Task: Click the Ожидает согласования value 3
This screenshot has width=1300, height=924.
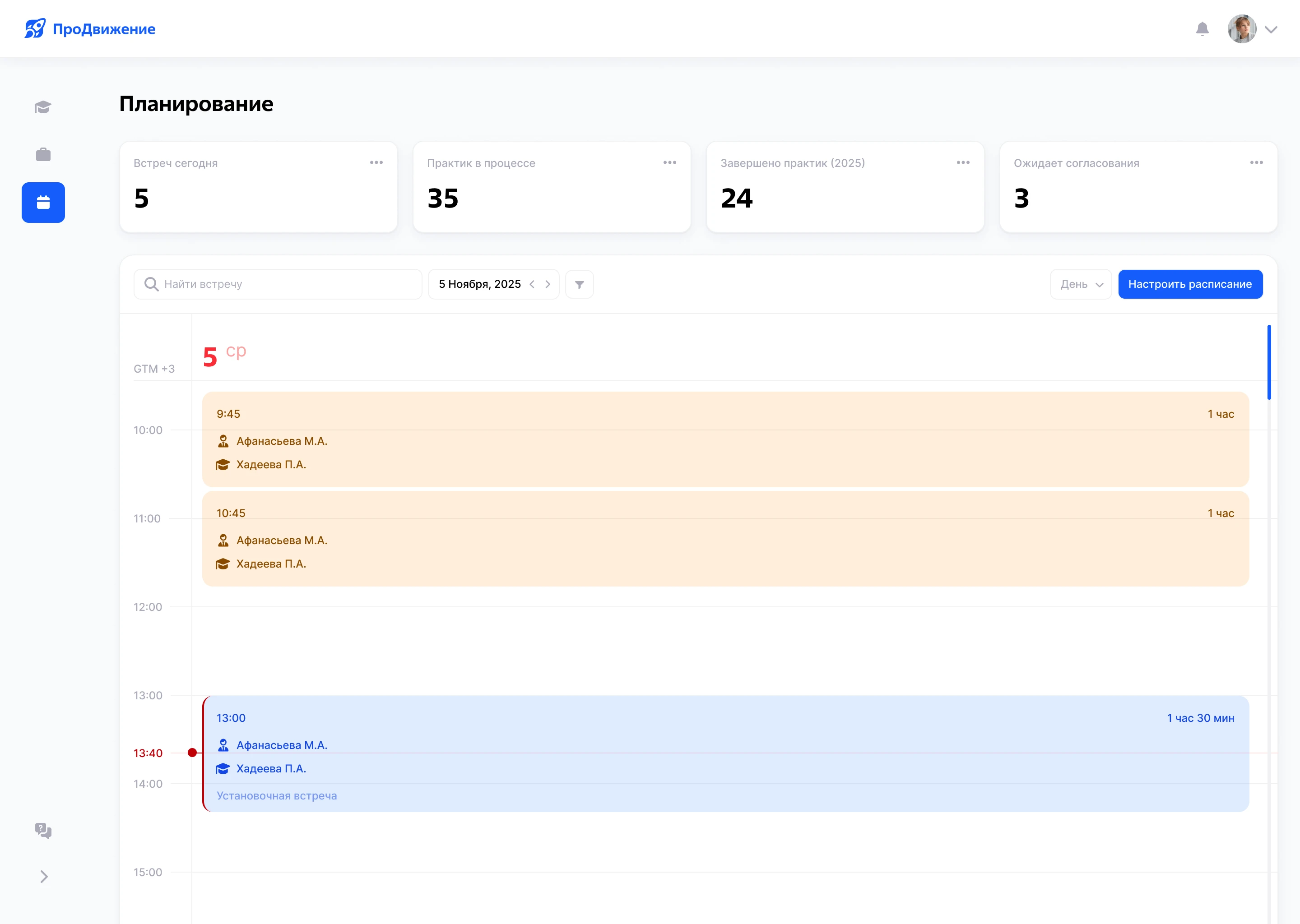Action: [x=1021, y=198]
